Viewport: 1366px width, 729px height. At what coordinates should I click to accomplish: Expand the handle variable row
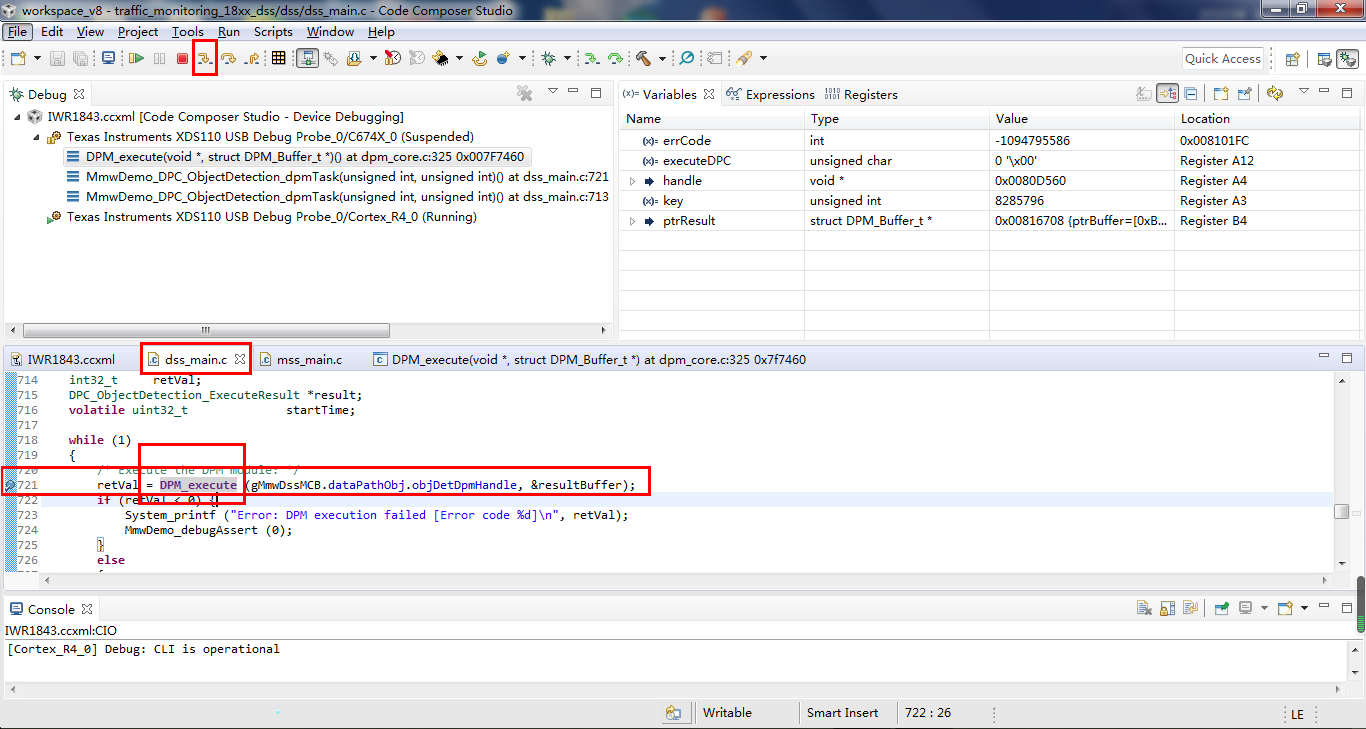(632, 181)
